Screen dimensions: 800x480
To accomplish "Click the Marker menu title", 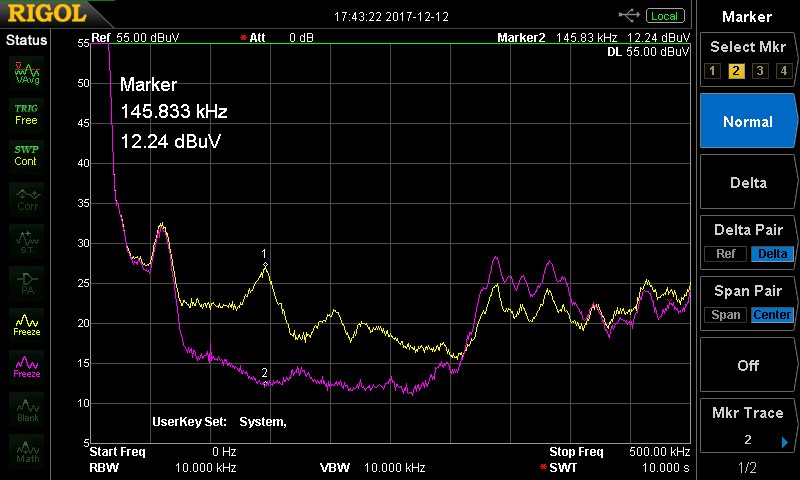I will tap(746, 17).
